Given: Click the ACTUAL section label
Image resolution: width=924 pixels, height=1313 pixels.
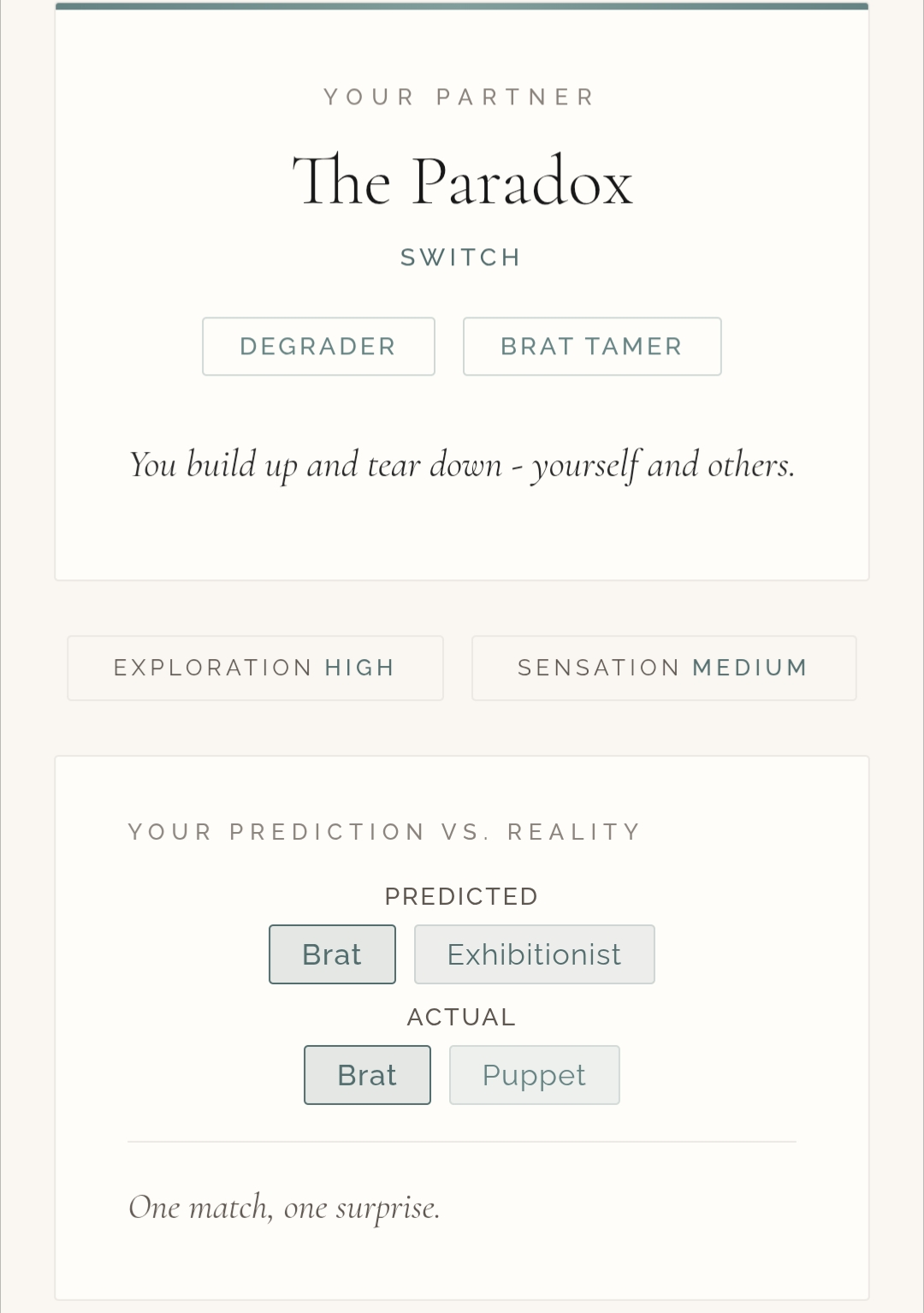Looking at the screenshot, I should coord(461,1017).
